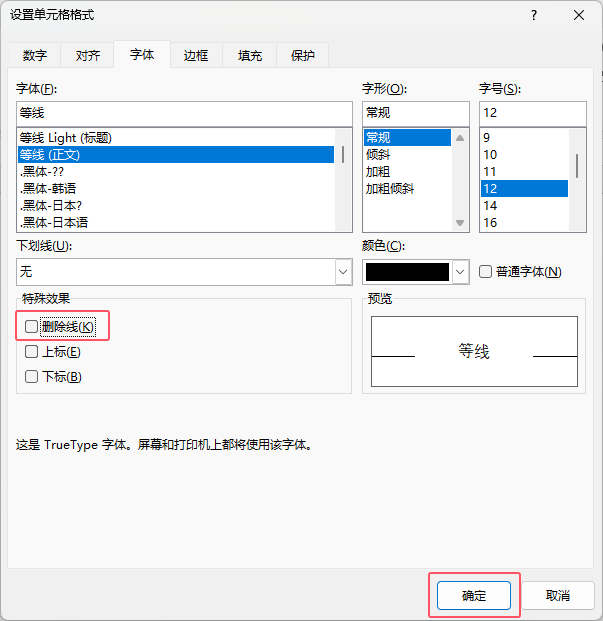This screenshot has width=603, height=621.
Task: Switch to the 数字 tab
Action: pyautogui.click(x=35, y=55)
